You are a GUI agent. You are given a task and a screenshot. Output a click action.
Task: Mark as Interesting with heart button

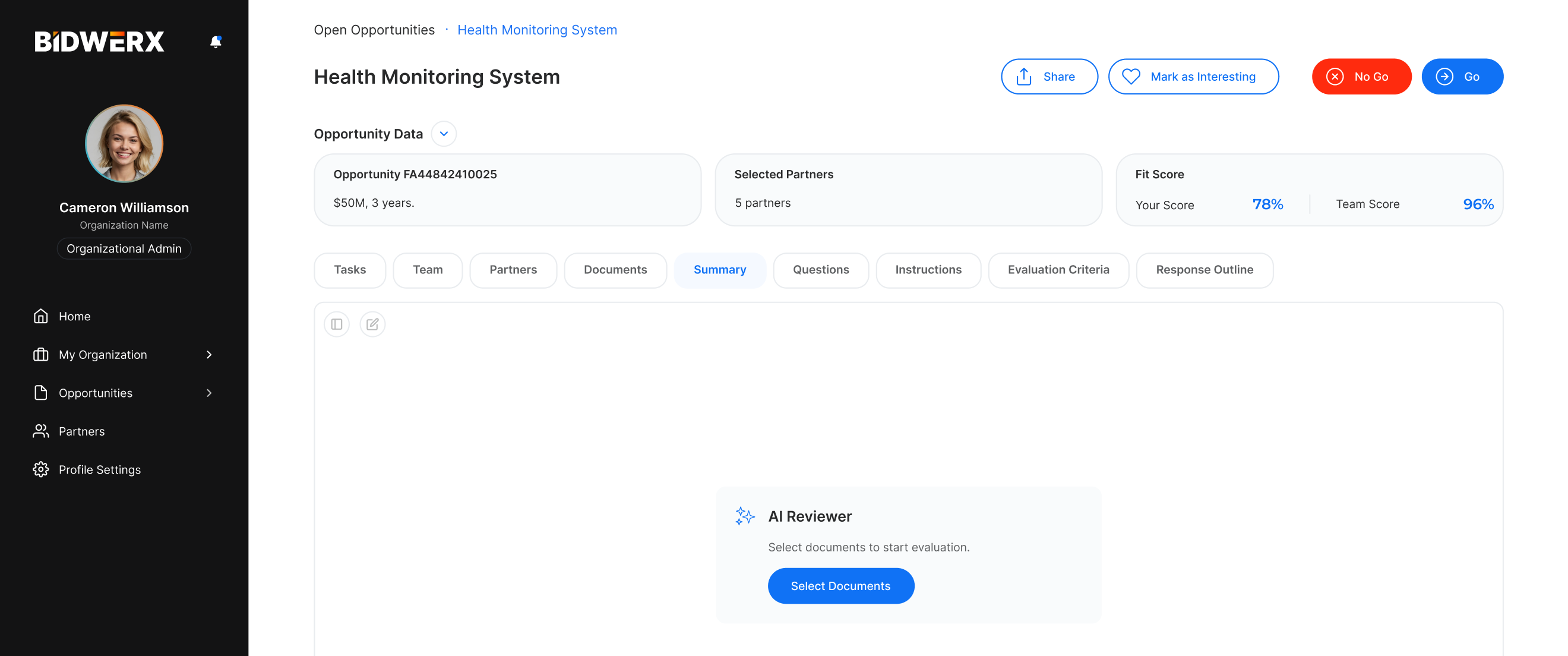(1193, 77)
